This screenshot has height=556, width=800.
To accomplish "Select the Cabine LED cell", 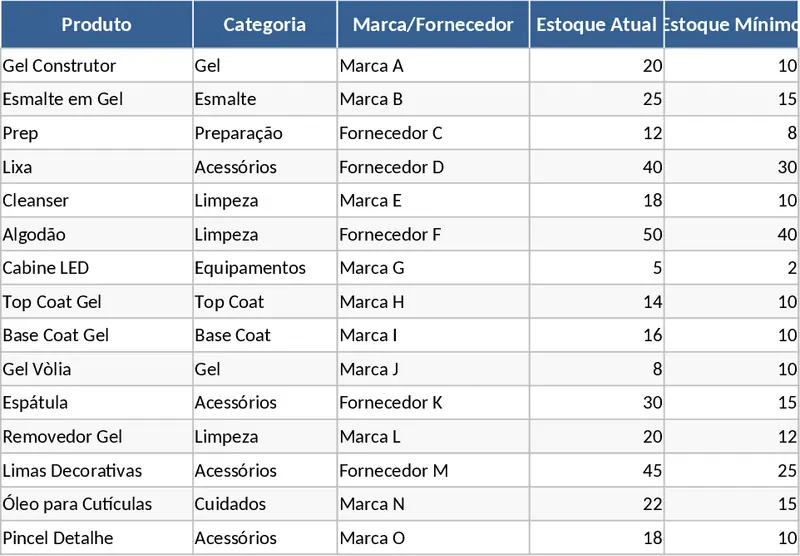I will tap(96, 268).
